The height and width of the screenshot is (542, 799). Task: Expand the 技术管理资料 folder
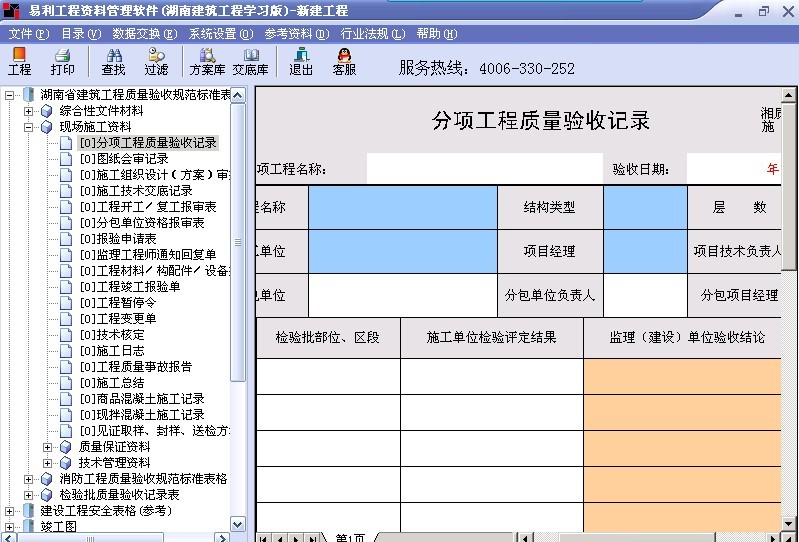(x=48, y=463)
